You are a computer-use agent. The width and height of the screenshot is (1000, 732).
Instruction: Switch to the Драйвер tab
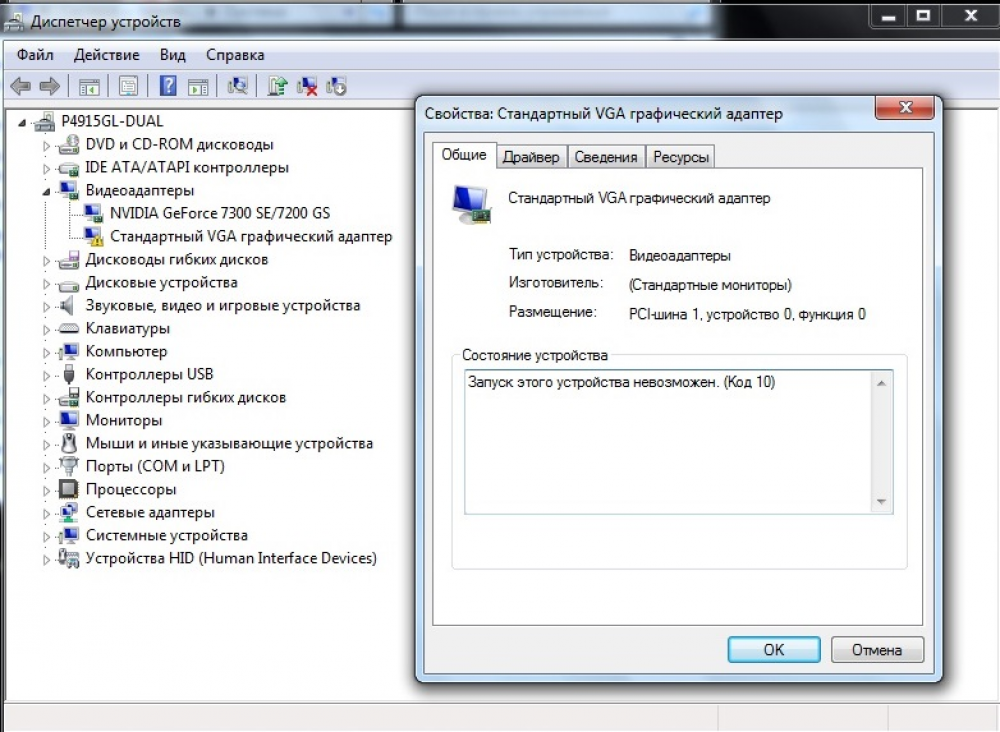point(531,157)
